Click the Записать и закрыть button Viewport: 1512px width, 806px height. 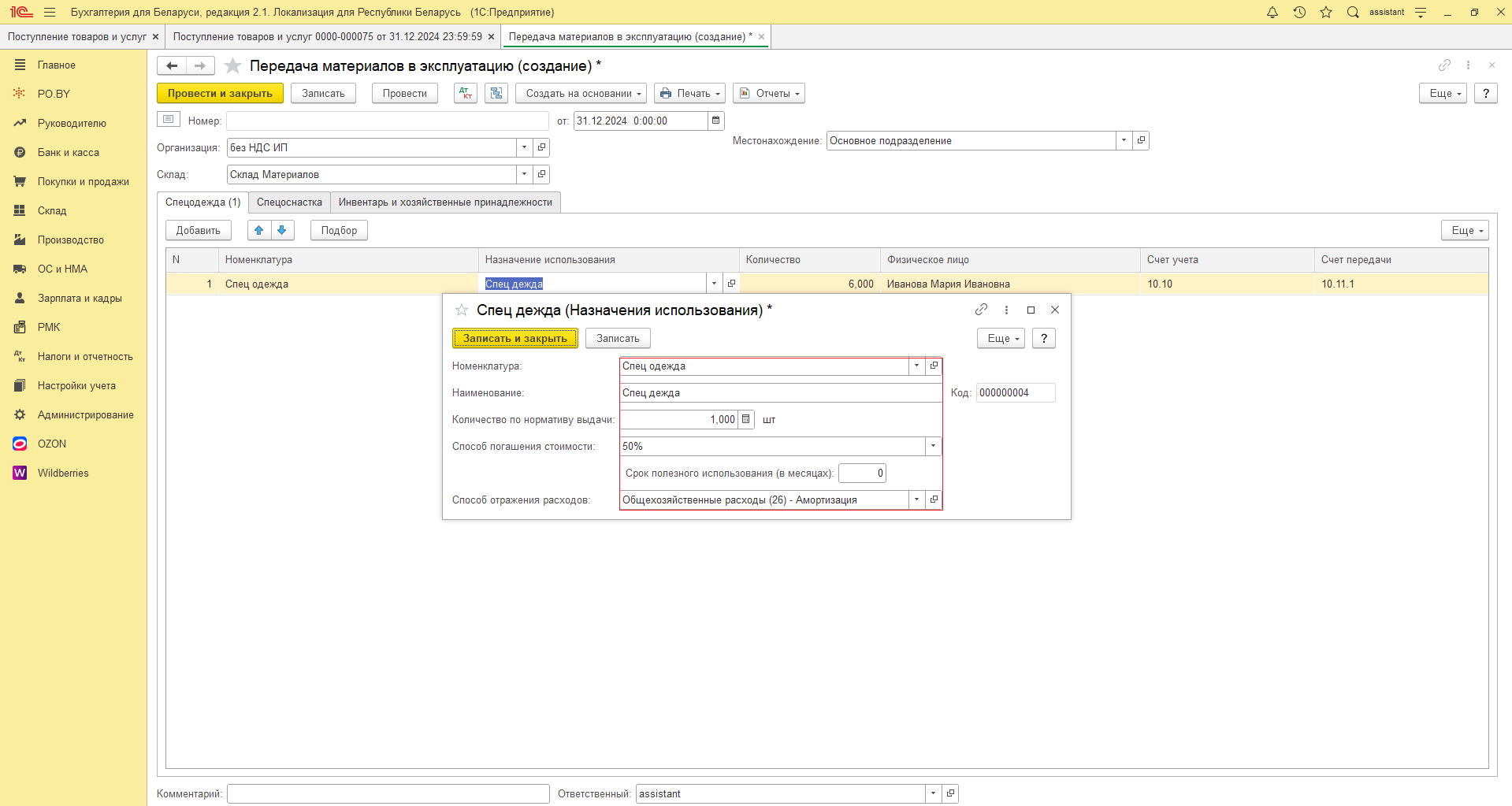click(x=515, y=338)
